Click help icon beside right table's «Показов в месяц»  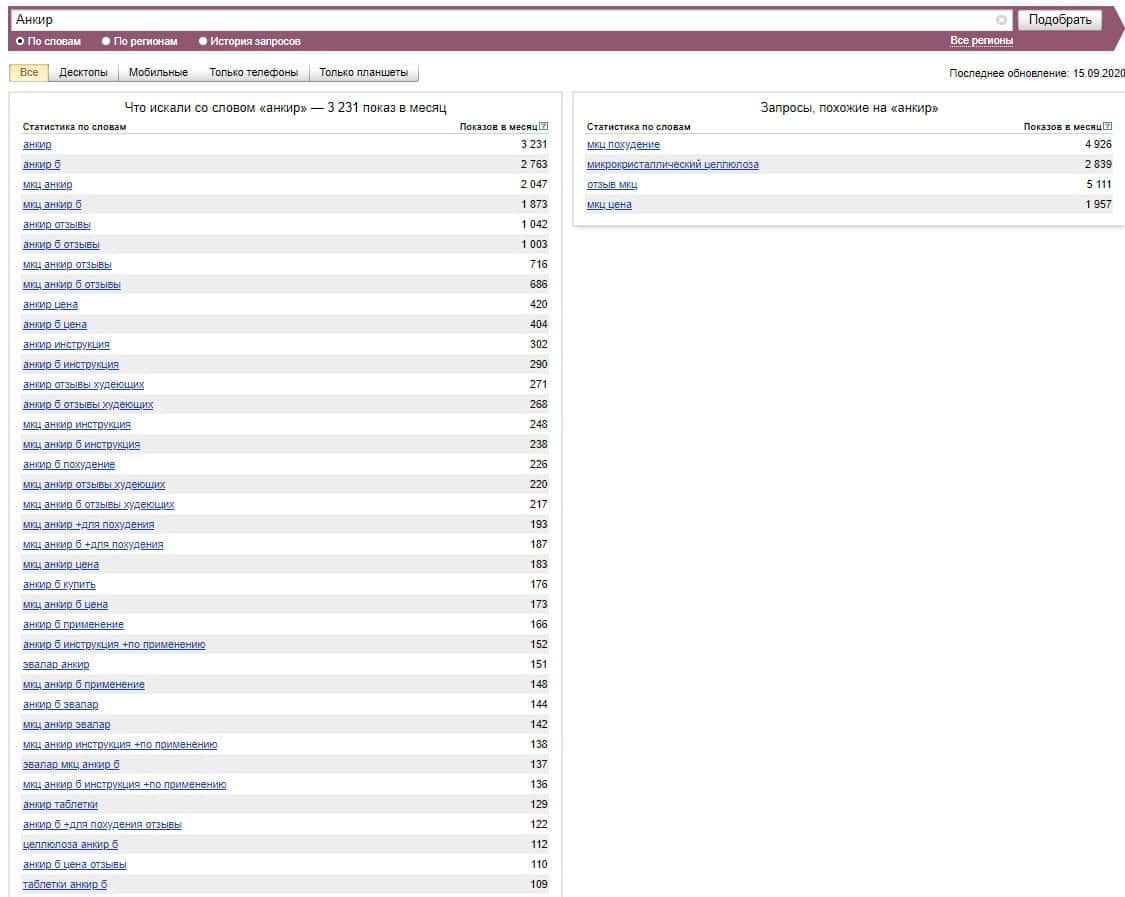click(x=1107, y=127)
